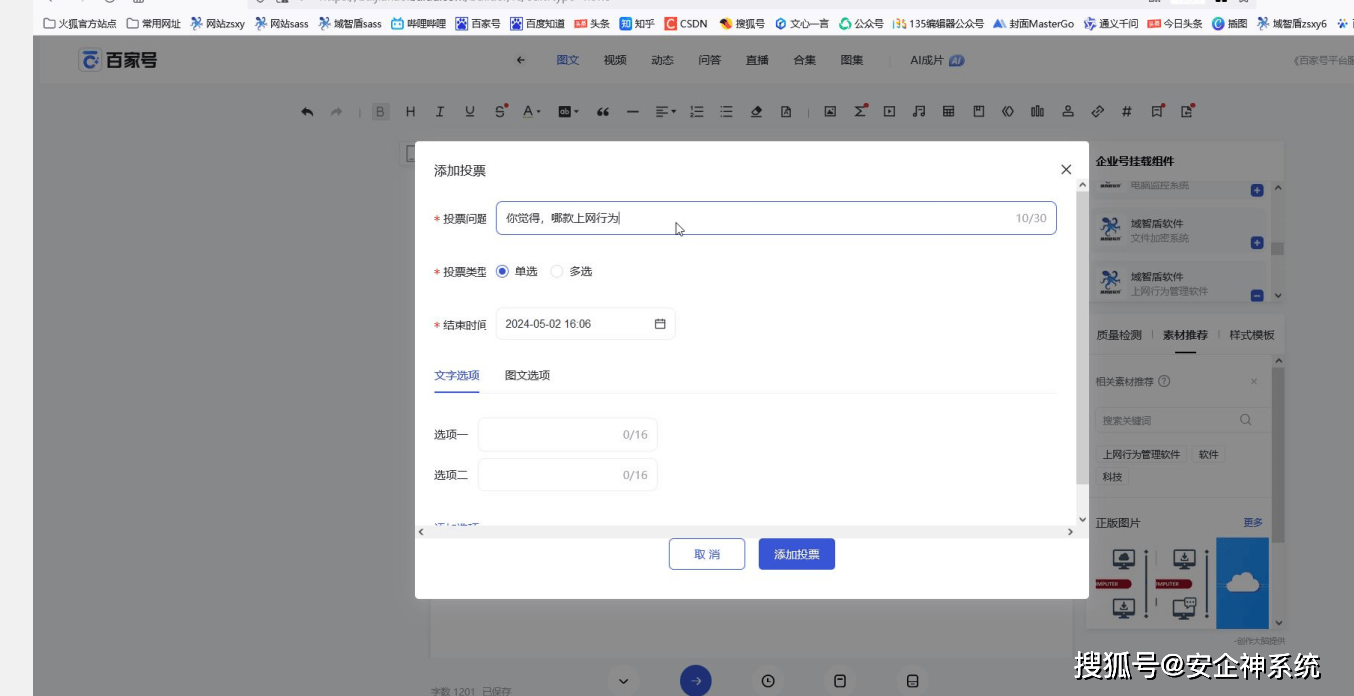Viewport: 1354px width, 696px height.
Task: Apply strikethrough formatting
Action: [500, 112]
